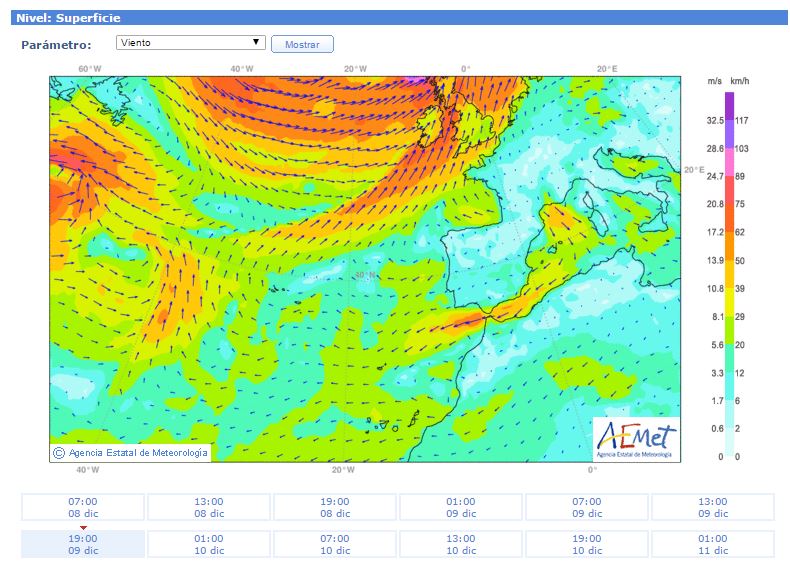Click the Agencia Estatal de Meteorología copyright text
Image resolution: width=790 pixels, height=567 pixels.
pos(138,453)
